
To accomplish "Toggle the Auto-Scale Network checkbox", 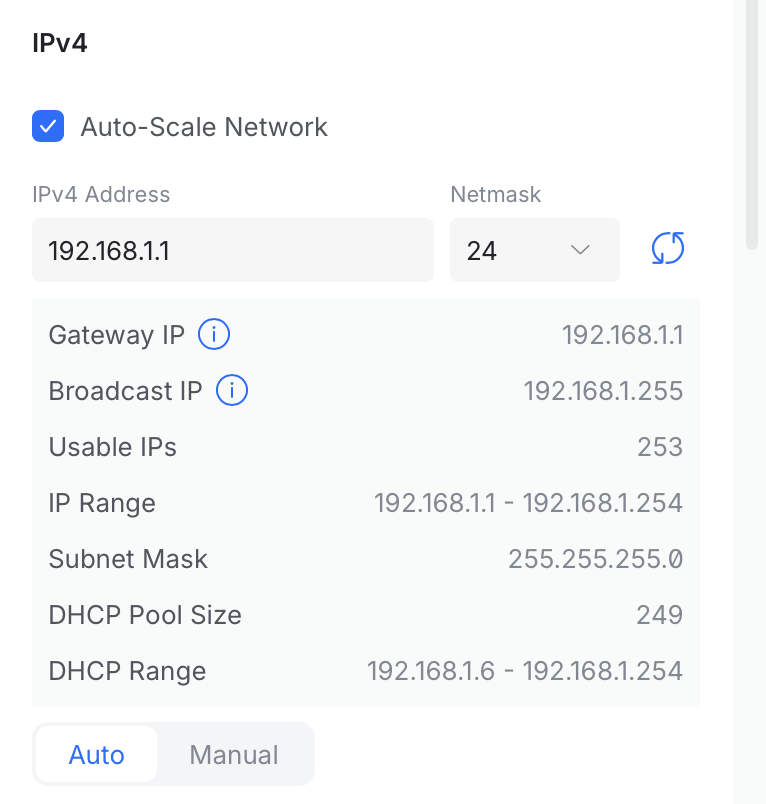I will click(x=48, y=126).
